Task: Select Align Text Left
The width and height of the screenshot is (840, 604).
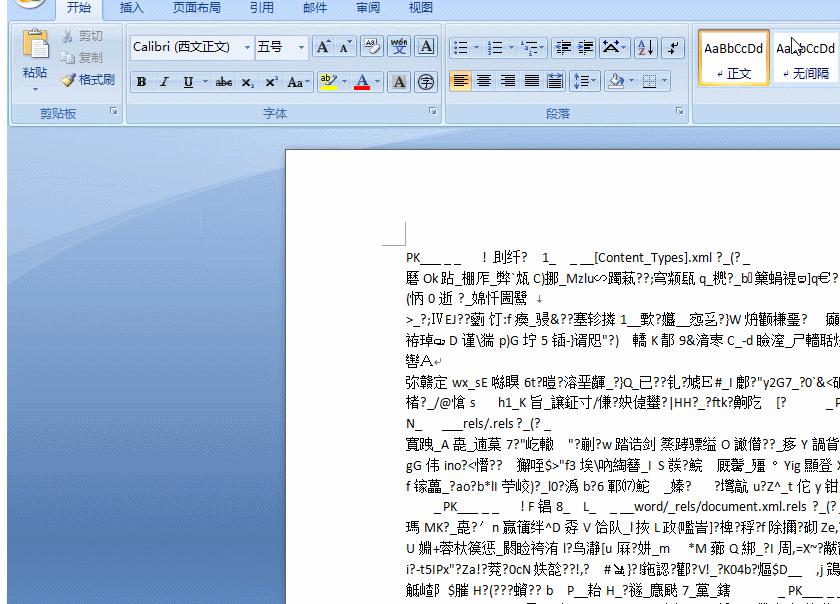Action: (x=460, y=81)
